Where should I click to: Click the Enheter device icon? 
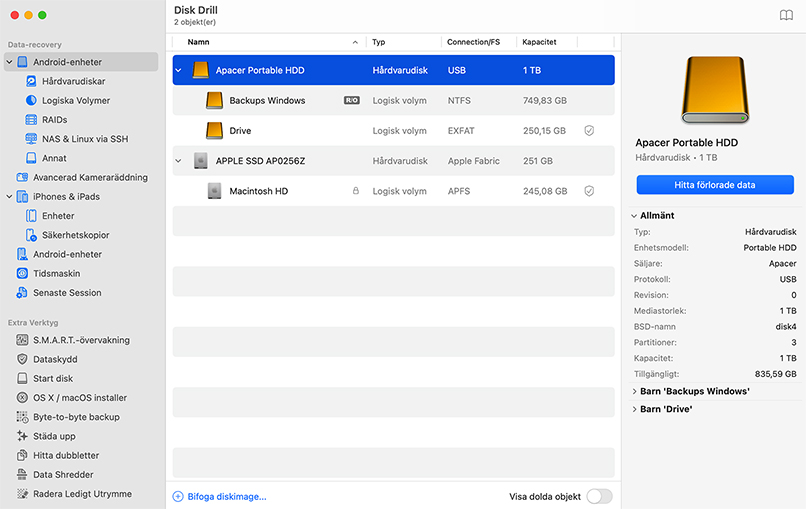[x=31, y=215]
